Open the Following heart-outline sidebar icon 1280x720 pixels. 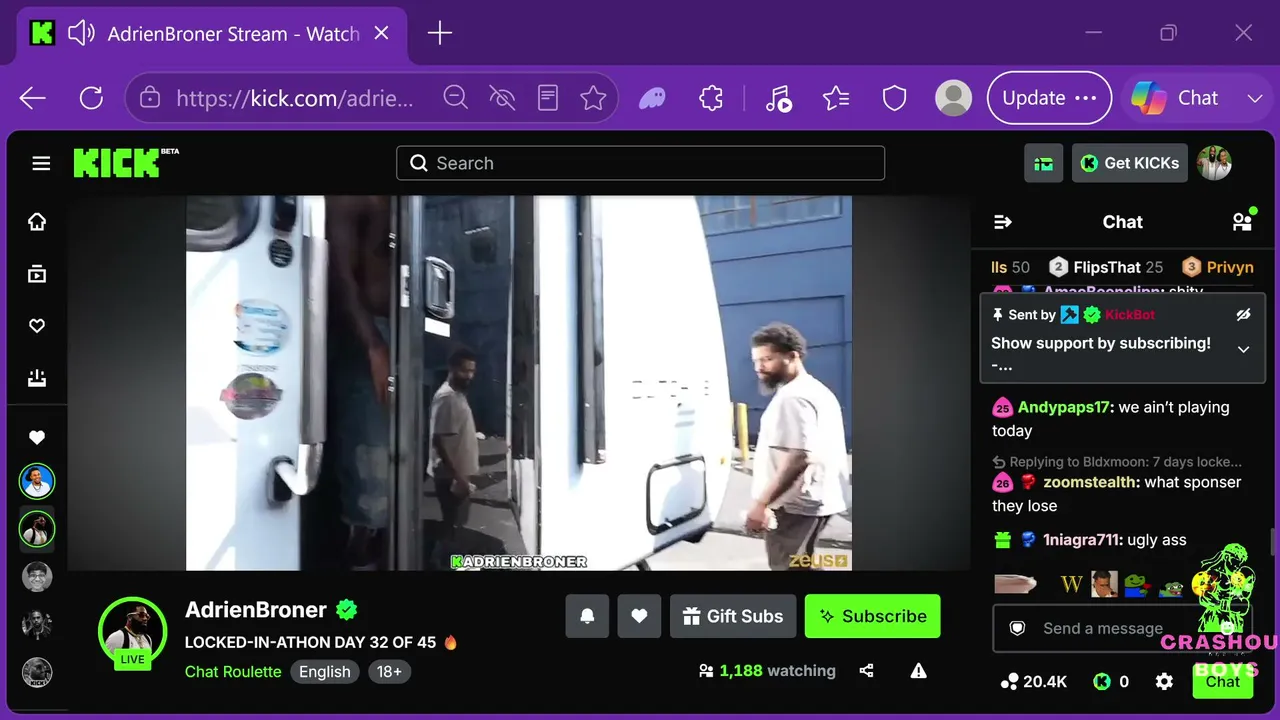(x=37, y=326)
